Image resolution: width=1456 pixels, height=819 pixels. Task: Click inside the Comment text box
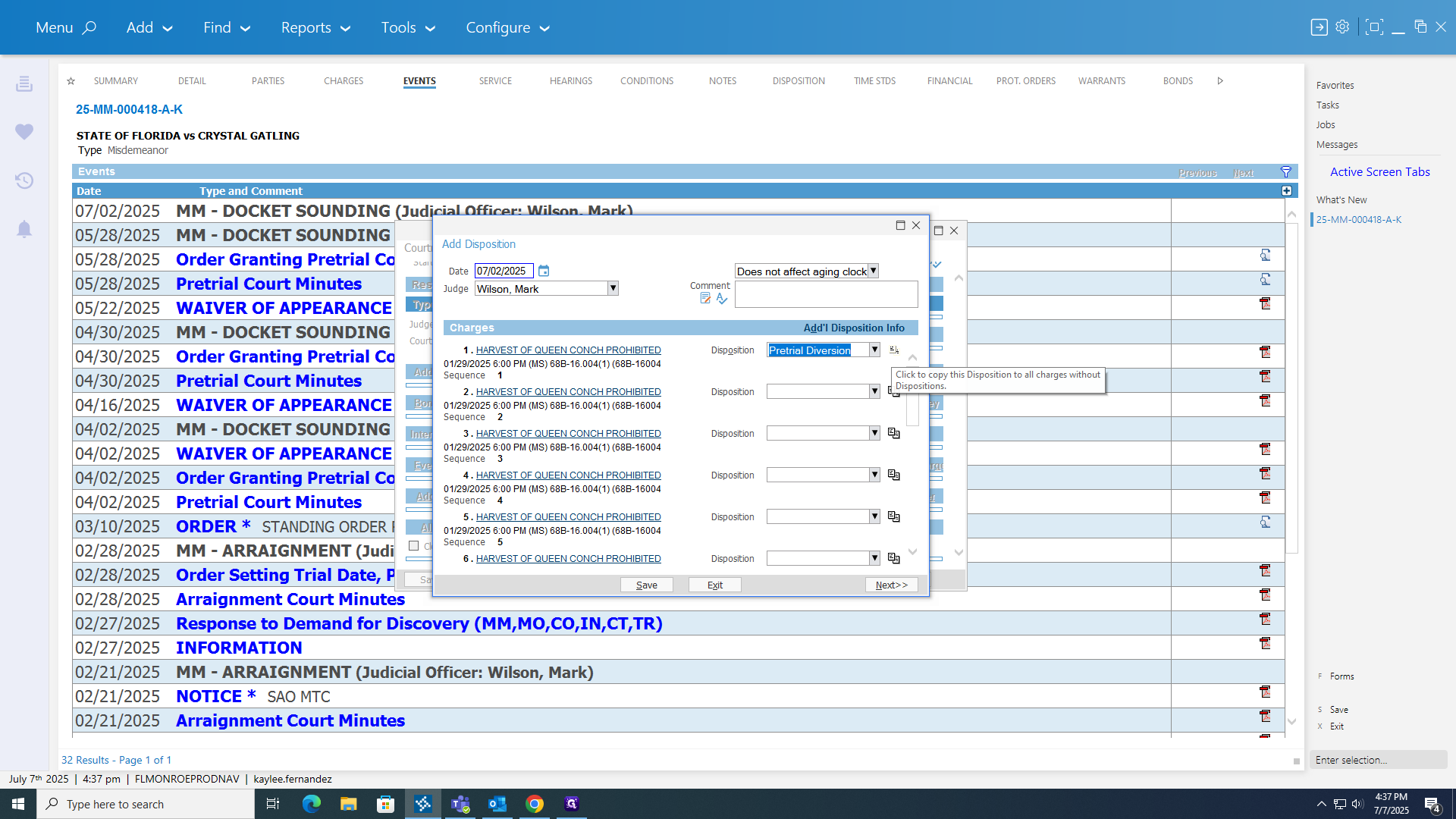[x=826, y=294]
